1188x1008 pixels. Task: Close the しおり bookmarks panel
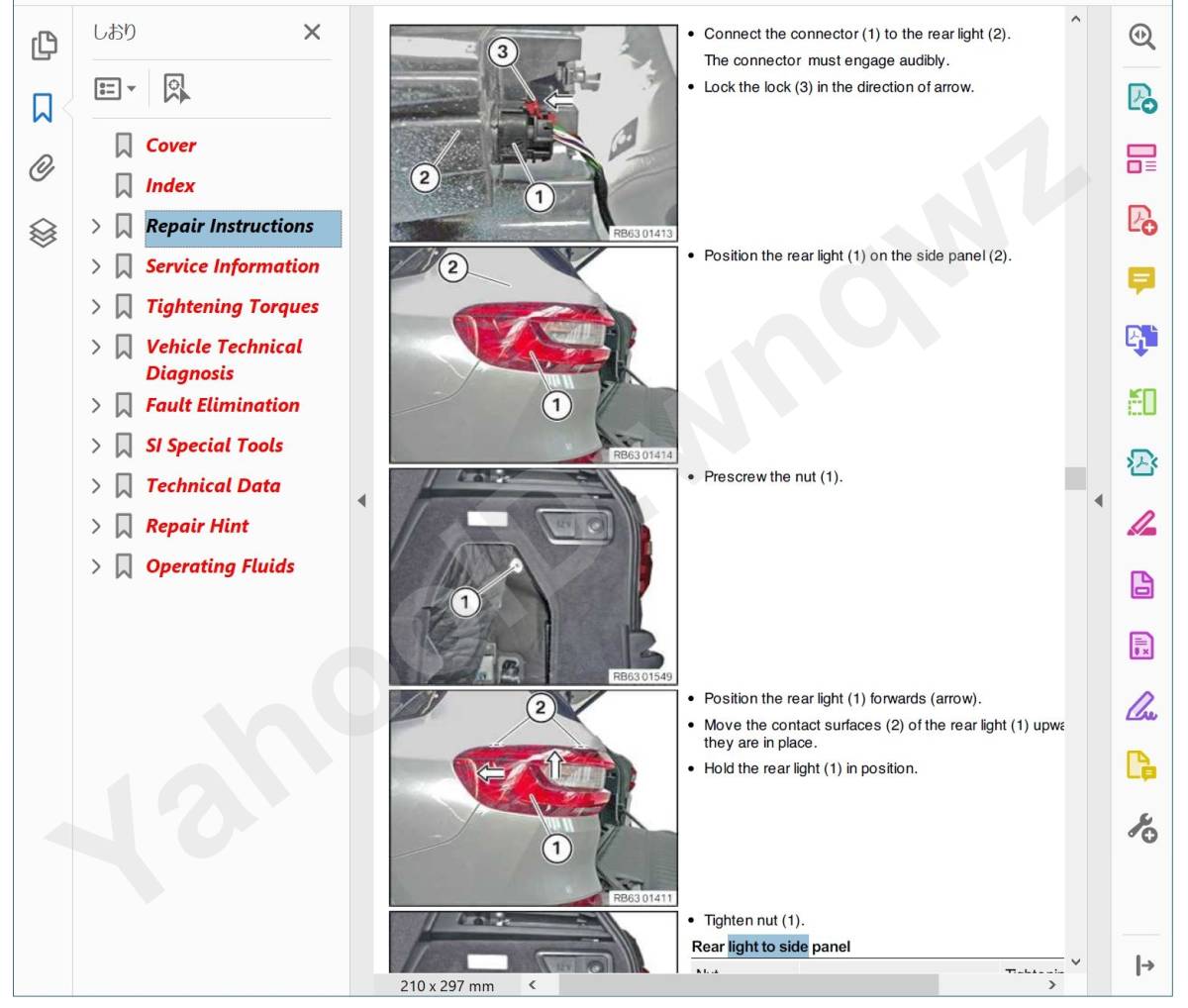[x=312, y=32]
